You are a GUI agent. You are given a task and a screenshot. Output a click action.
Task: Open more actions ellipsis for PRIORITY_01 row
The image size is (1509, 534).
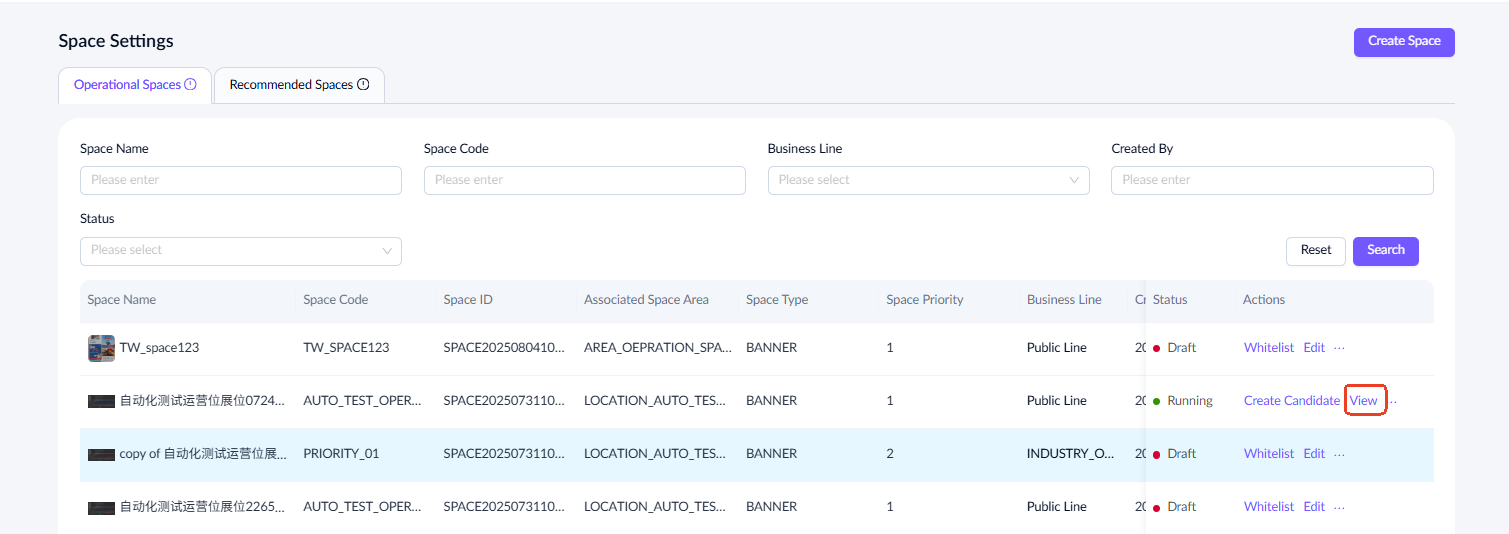(1340, 454)
